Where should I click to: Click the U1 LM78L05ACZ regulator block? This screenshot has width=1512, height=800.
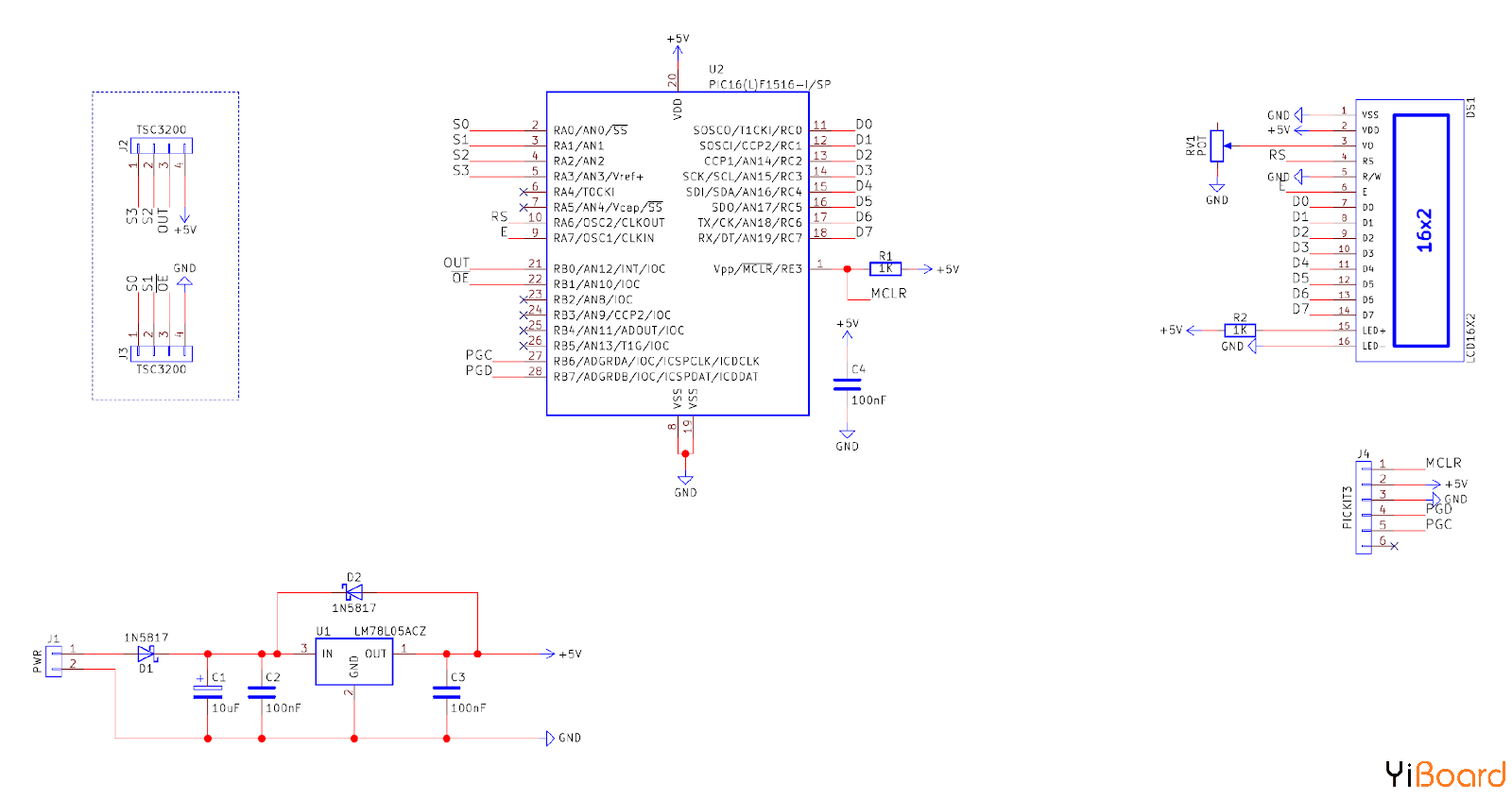[354, 661]
